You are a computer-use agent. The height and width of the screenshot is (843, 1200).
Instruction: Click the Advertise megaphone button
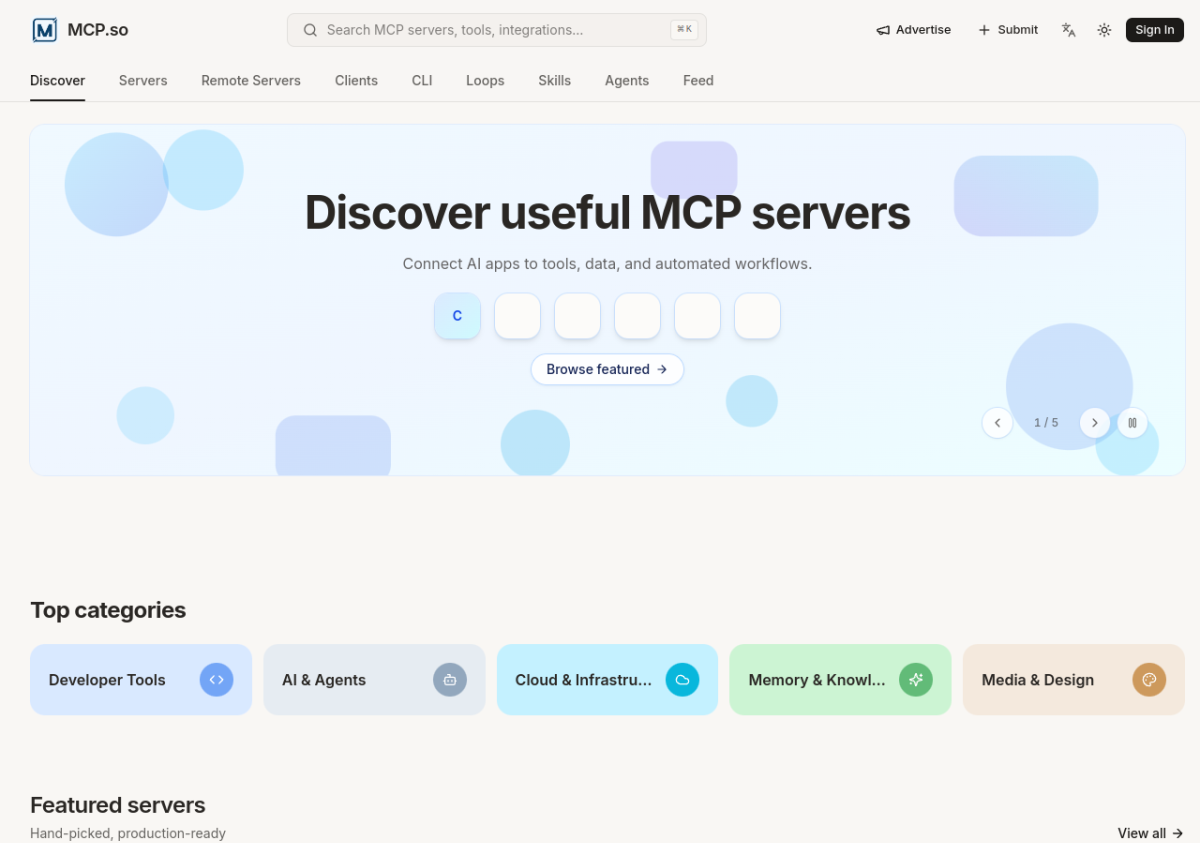[913, 30]
